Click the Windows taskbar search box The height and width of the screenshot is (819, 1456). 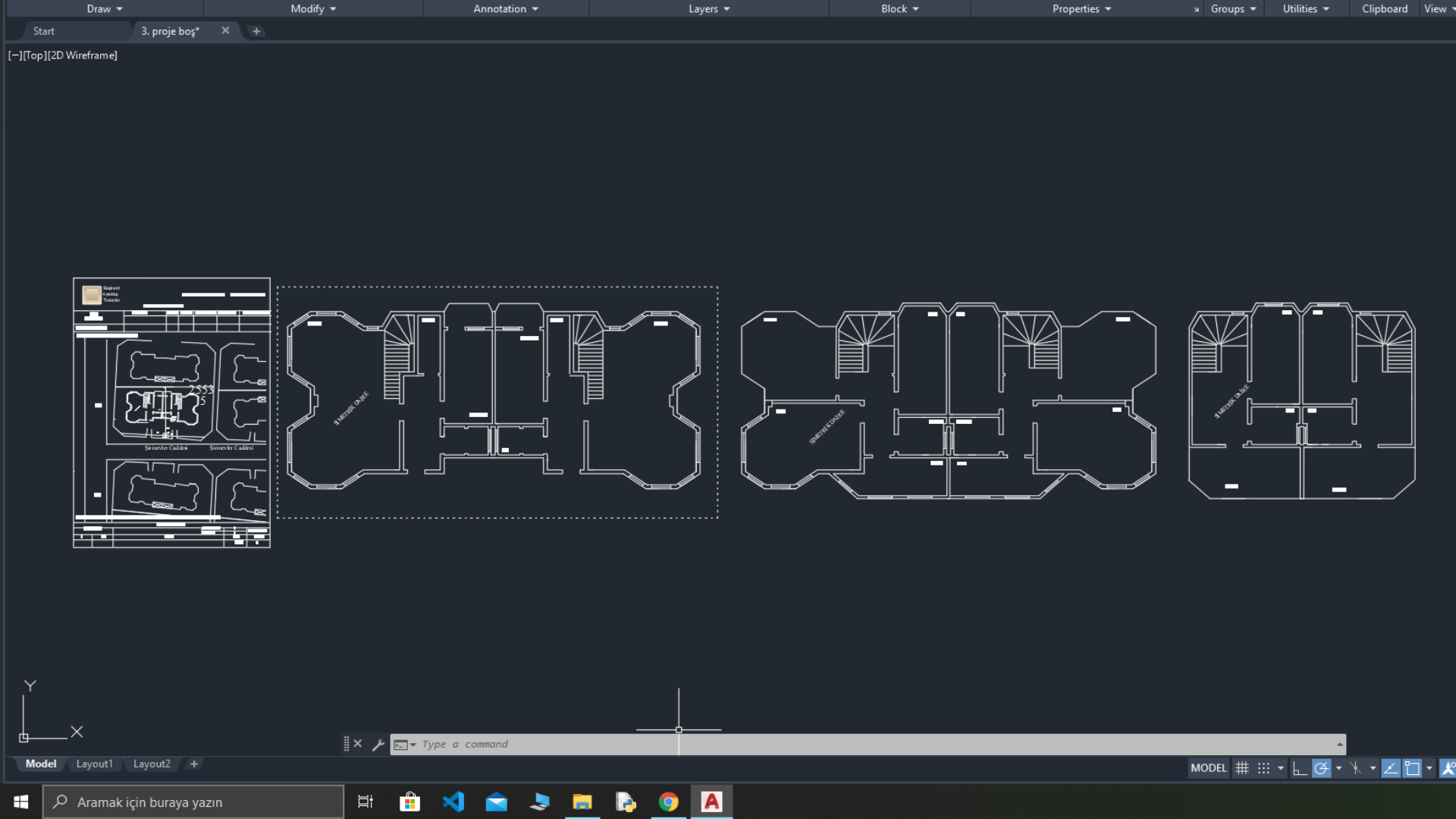point(193,802)
